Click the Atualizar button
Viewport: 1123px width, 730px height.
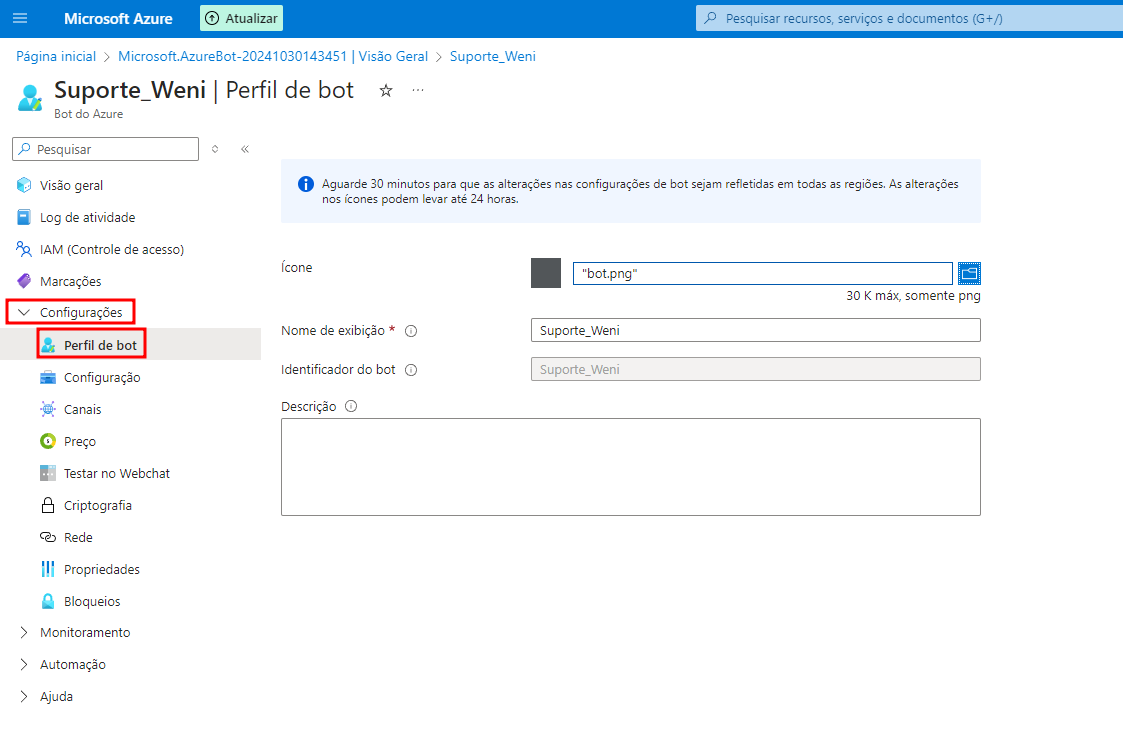pos(242,19)
